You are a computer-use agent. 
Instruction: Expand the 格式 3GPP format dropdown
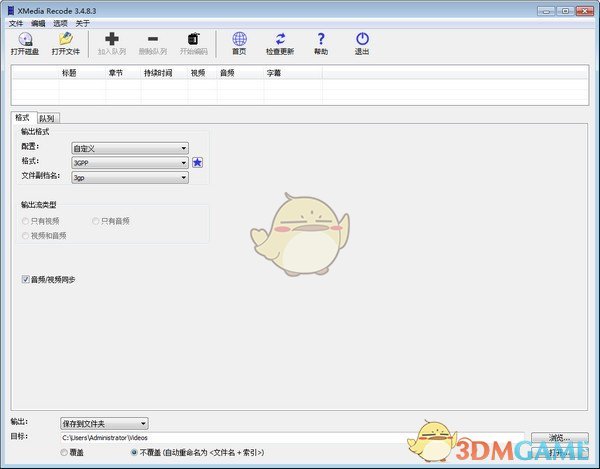[130, 163]
